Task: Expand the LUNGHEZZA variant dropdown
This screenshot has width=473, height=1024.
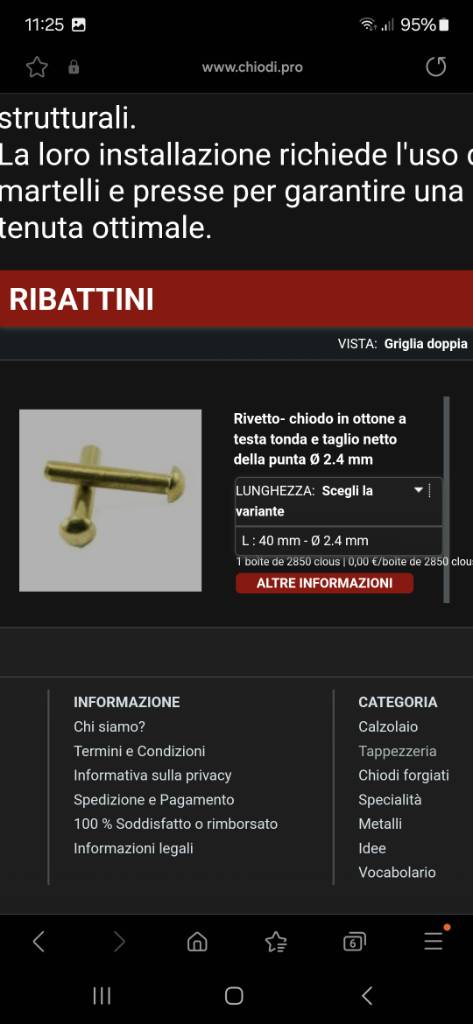Action: [338, 501]
